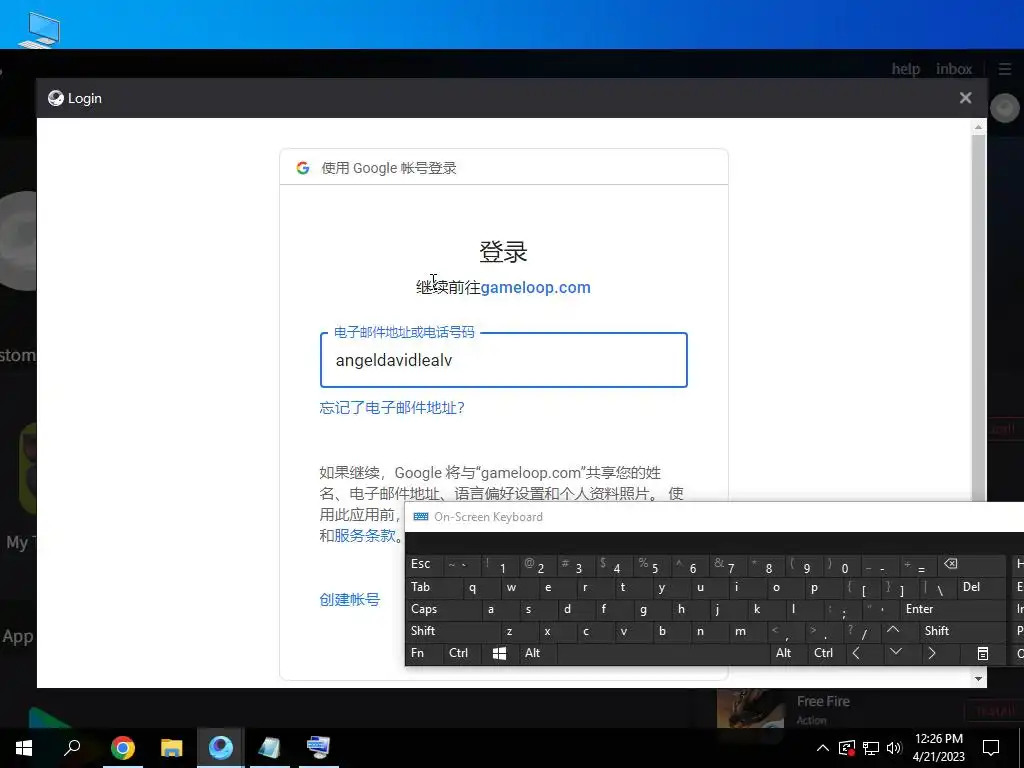Open the terms of service link

pos(365,536)
